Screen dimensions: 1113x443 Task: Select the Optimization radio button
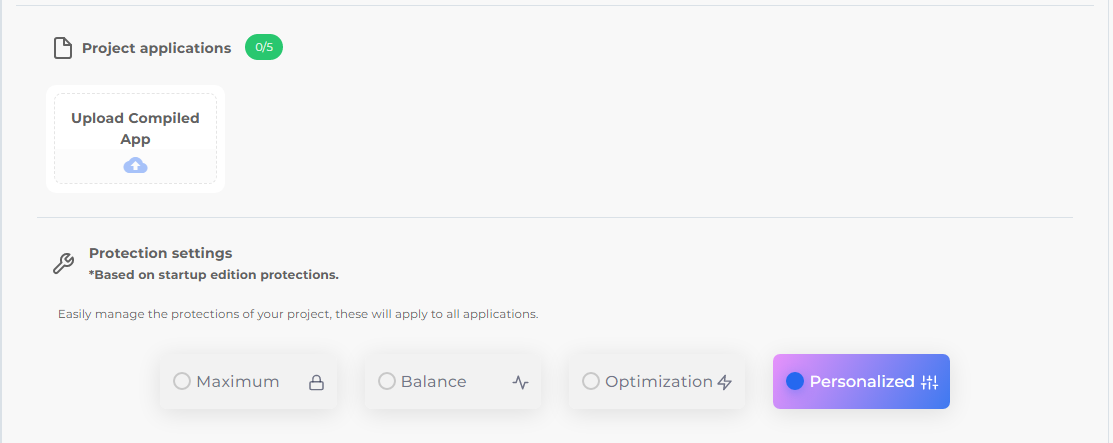(591, 381)
